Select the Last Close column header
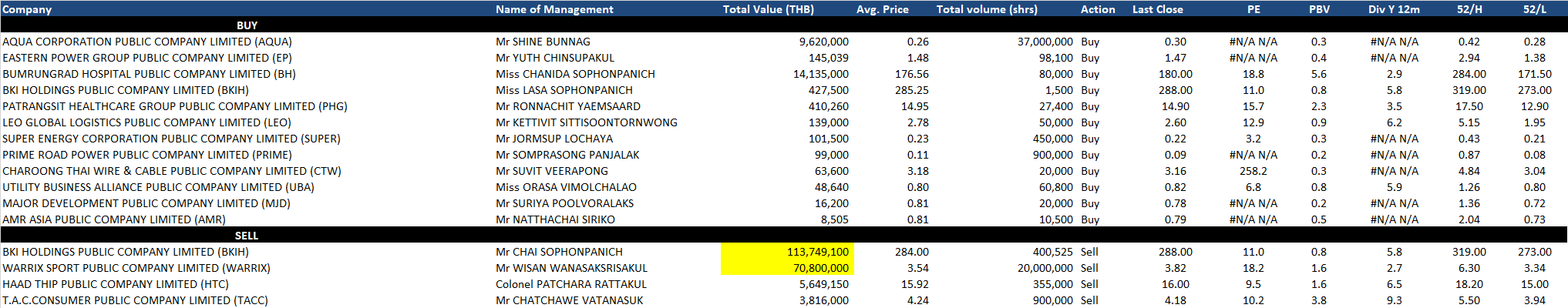The height and width of the screenshot is (308, 1568). (x=1157, y=9)
